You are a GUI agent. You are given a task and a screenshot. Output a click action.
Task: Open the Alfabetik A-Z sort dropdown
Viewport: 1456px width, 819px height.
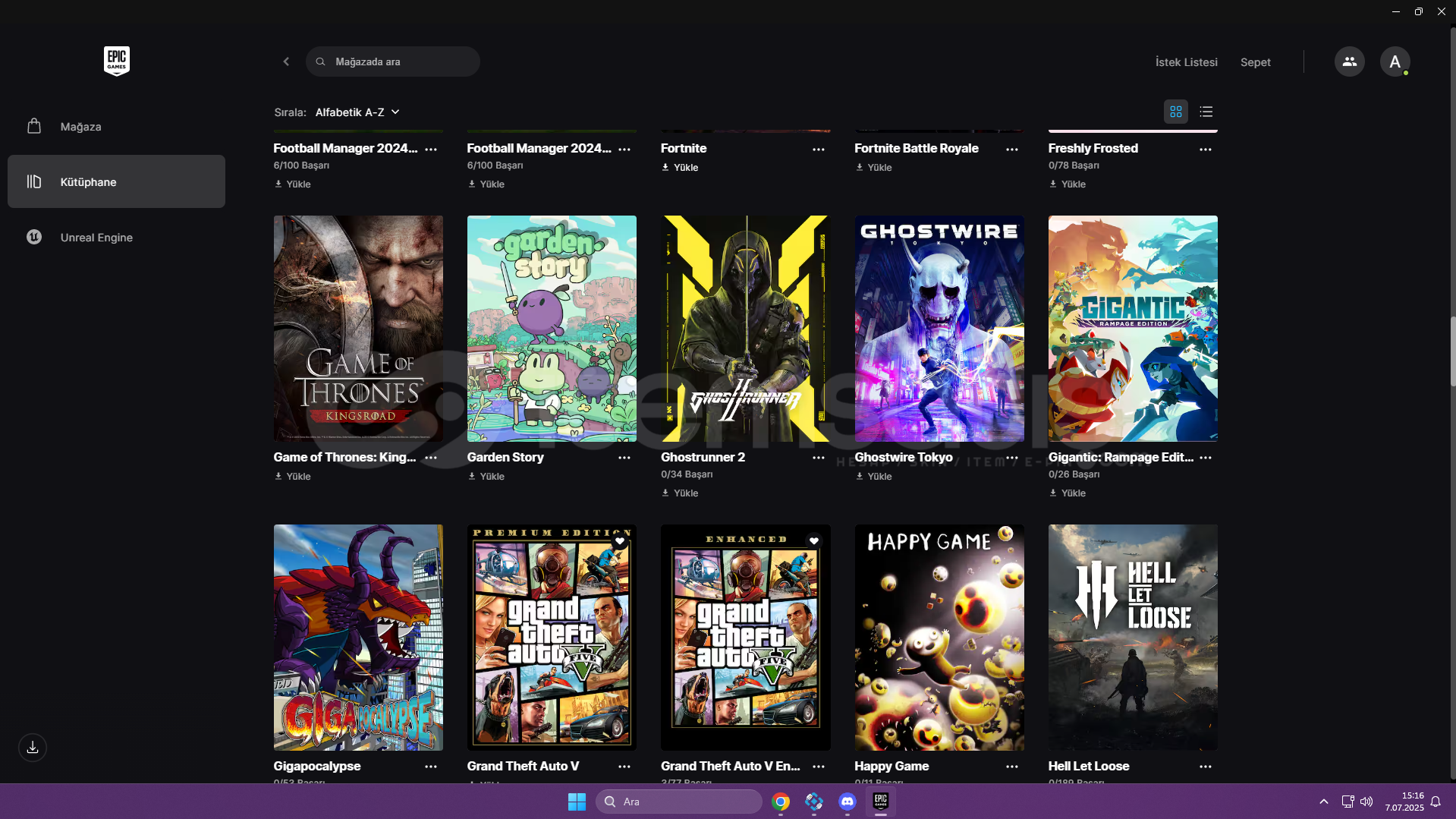pyautogui.click(x=357, y=112)
